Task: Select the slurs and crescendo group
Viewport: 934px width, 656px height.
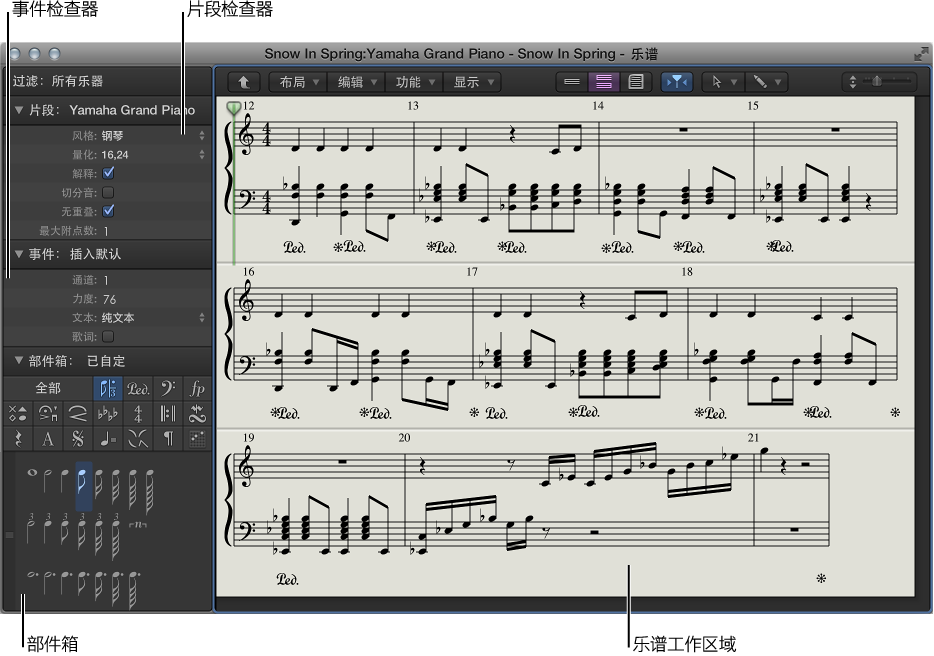Action: pyautogui.click(x=77, y=414)
